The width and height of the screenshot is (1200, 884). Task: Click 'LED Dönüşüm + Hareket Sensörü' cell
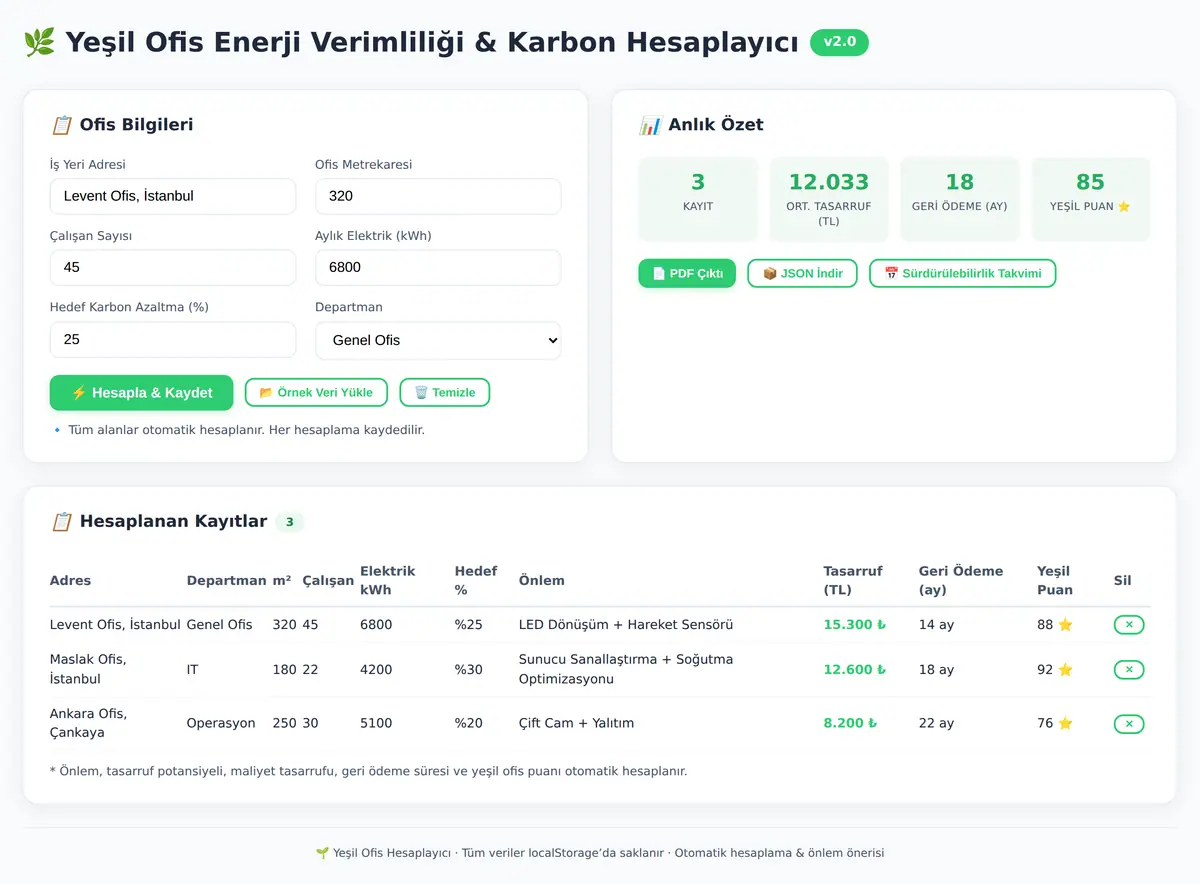(x=626, y=625)
